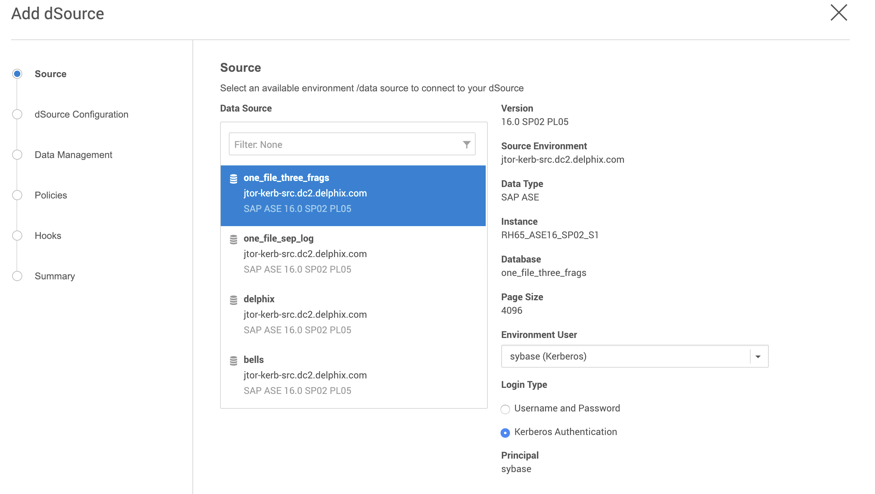Jump to the Hooks step
Viewport: 875px width, 494px height.
pos(48,236)
